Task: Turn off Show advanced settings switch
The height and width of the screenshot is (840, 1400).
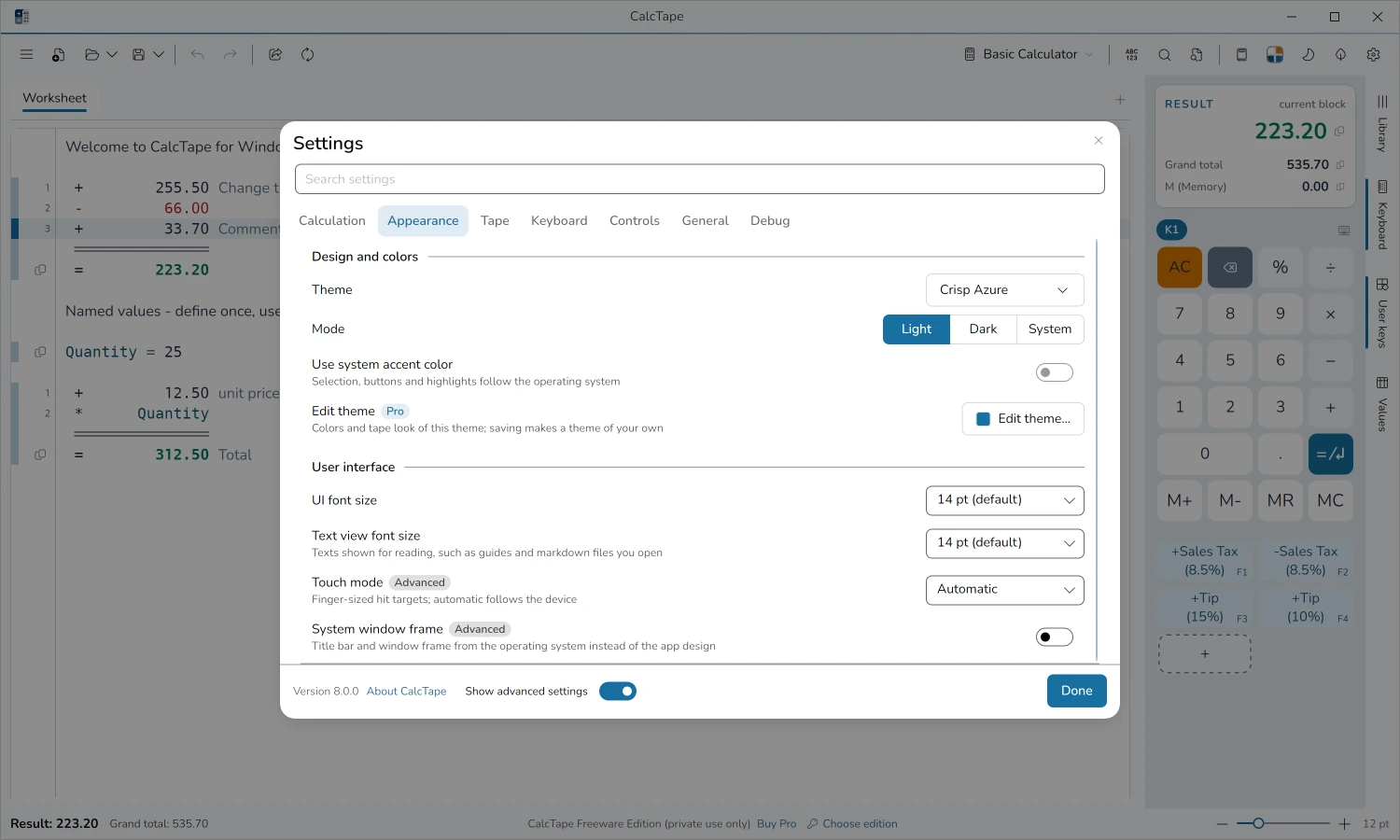Action: point(618,691)
